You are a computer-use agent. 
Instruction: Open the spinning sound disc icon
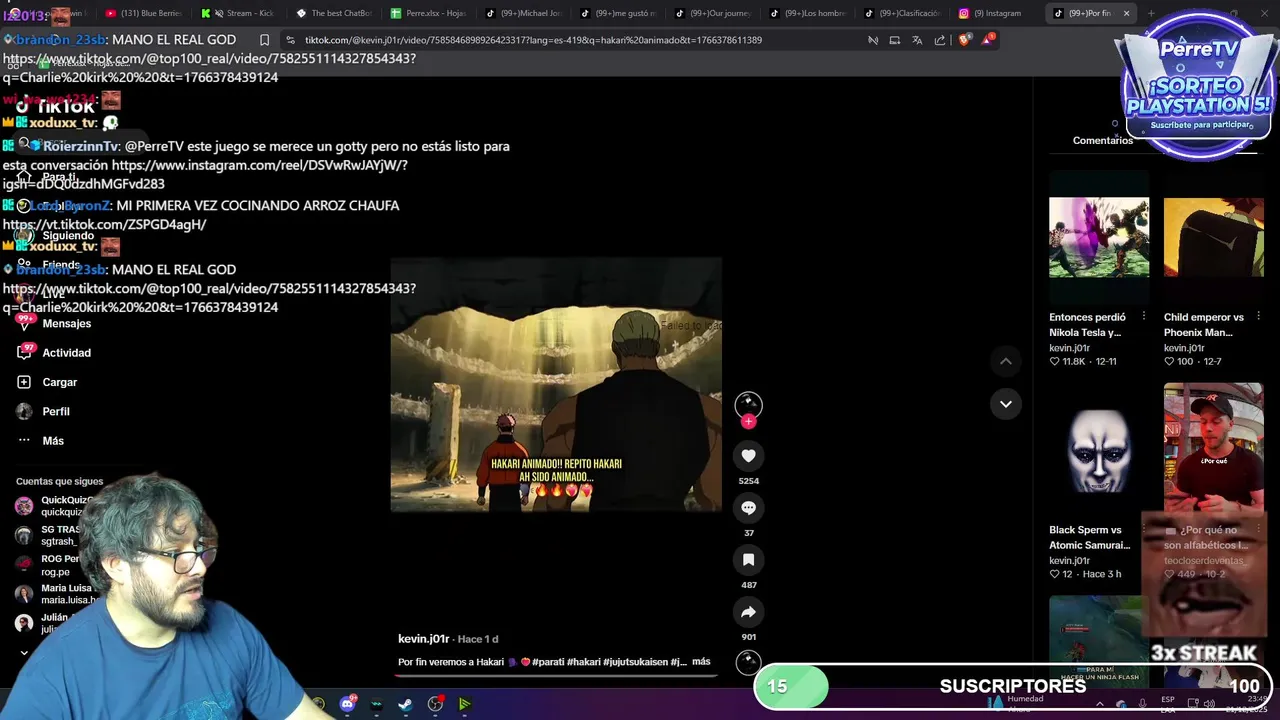[x=748, y=661]
